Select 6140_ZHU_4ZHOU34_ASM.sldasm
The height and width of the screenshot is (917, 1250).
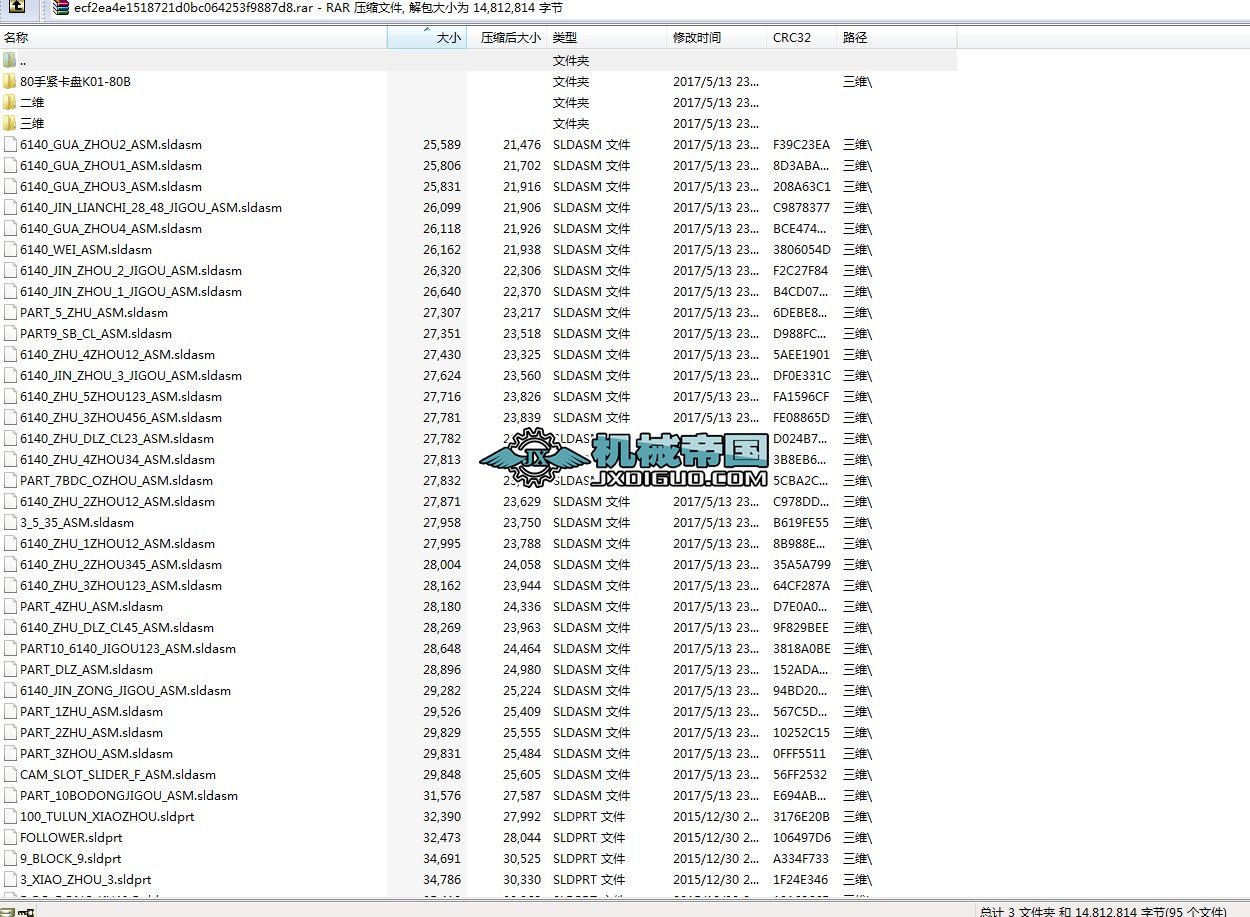point(117,460)
